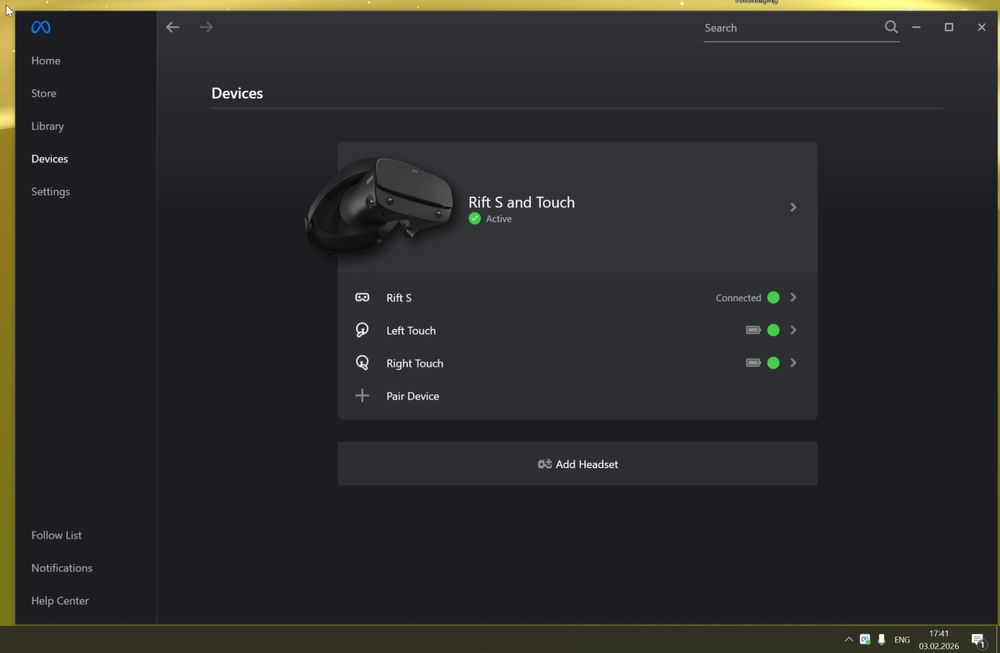Click the Left Touch green status dot

pos(773,330)
